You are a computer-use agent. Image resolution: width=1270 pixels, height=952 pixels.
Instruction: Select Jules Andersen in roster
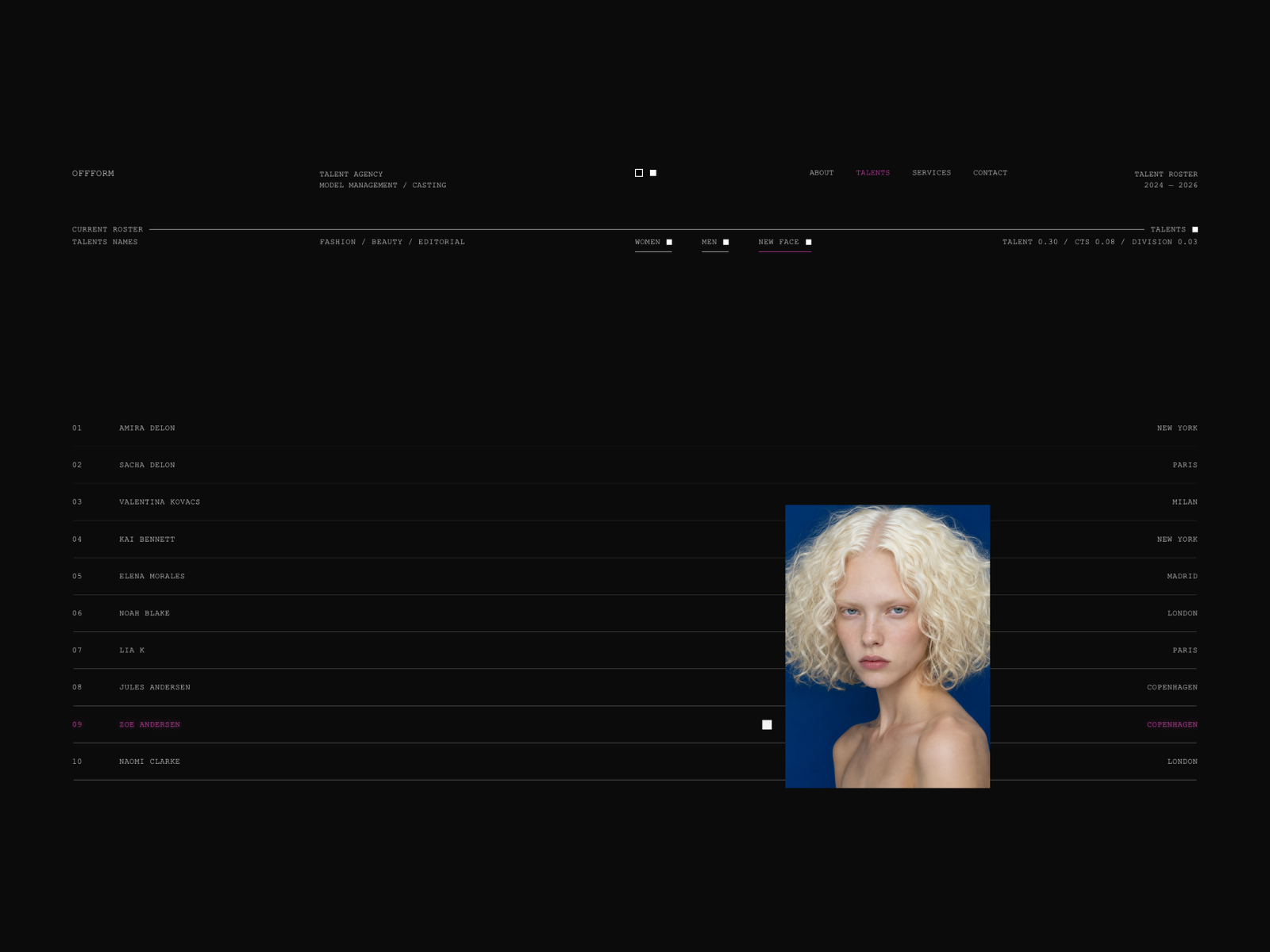click(155, 687)
